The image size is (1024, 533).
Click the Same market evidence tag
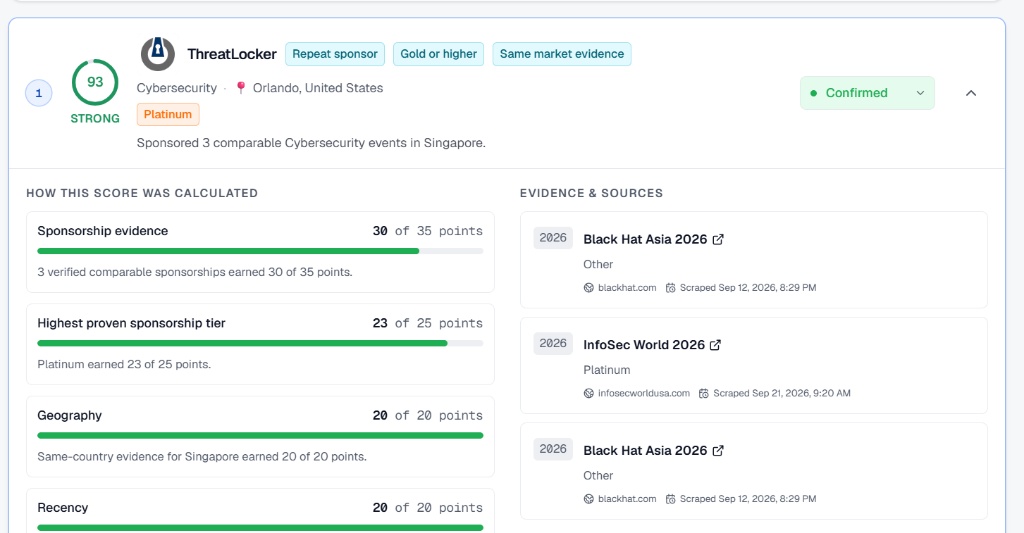[x=562, y=54]
